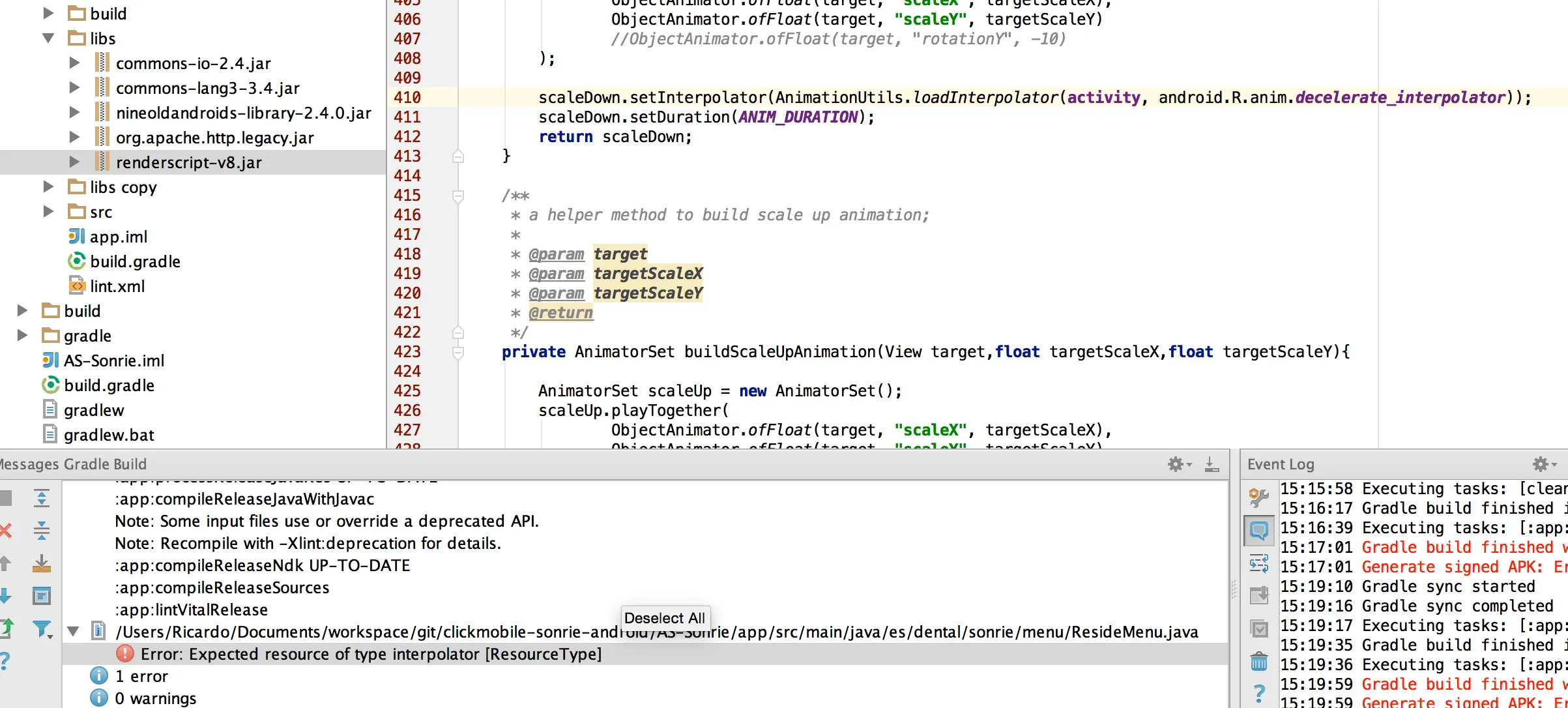Click Collapse All icon in Messages panel
Viewport: 1568px width, 708px height.
pyautogui.click(x=41, y=531)
